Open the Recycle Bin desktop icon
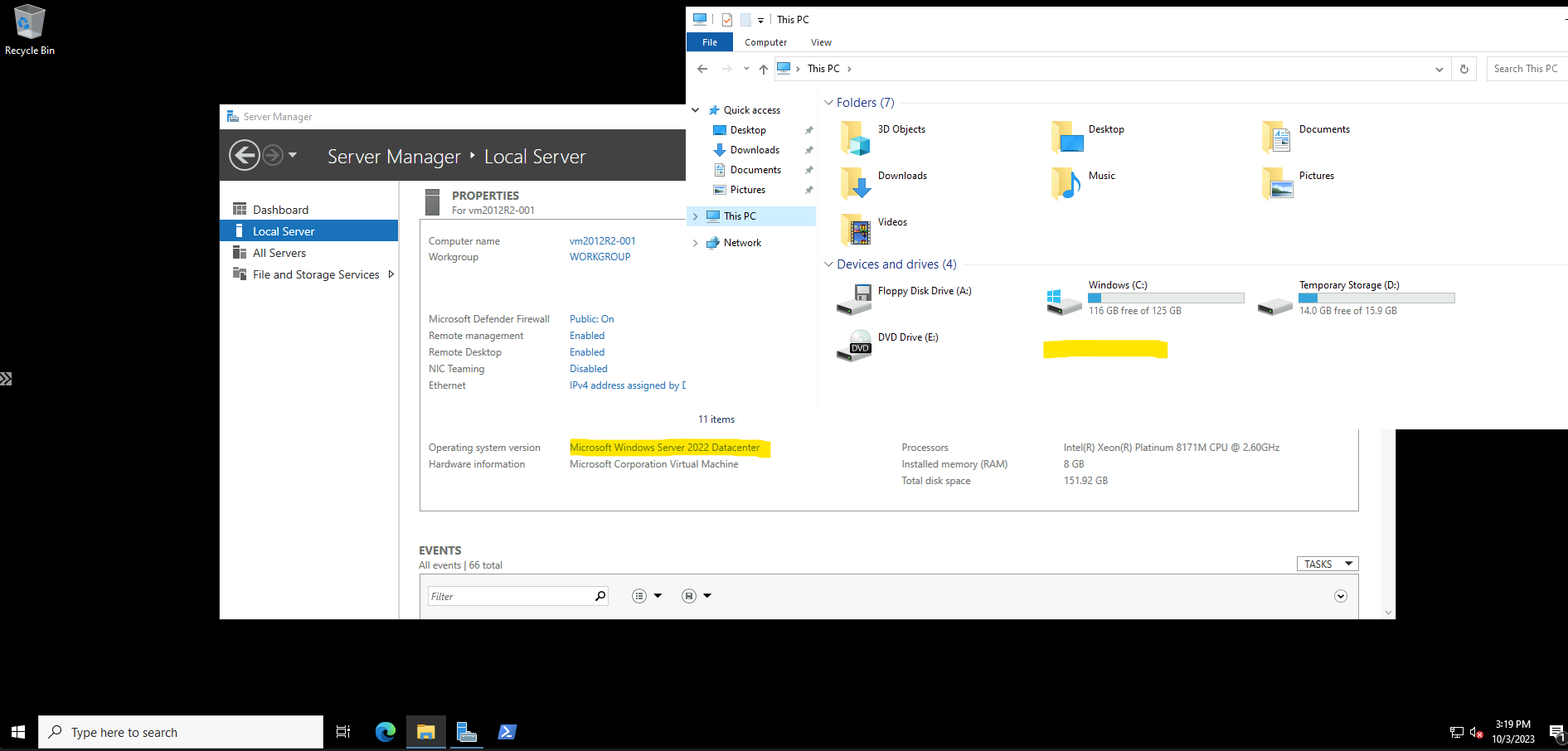 point(29,30)
